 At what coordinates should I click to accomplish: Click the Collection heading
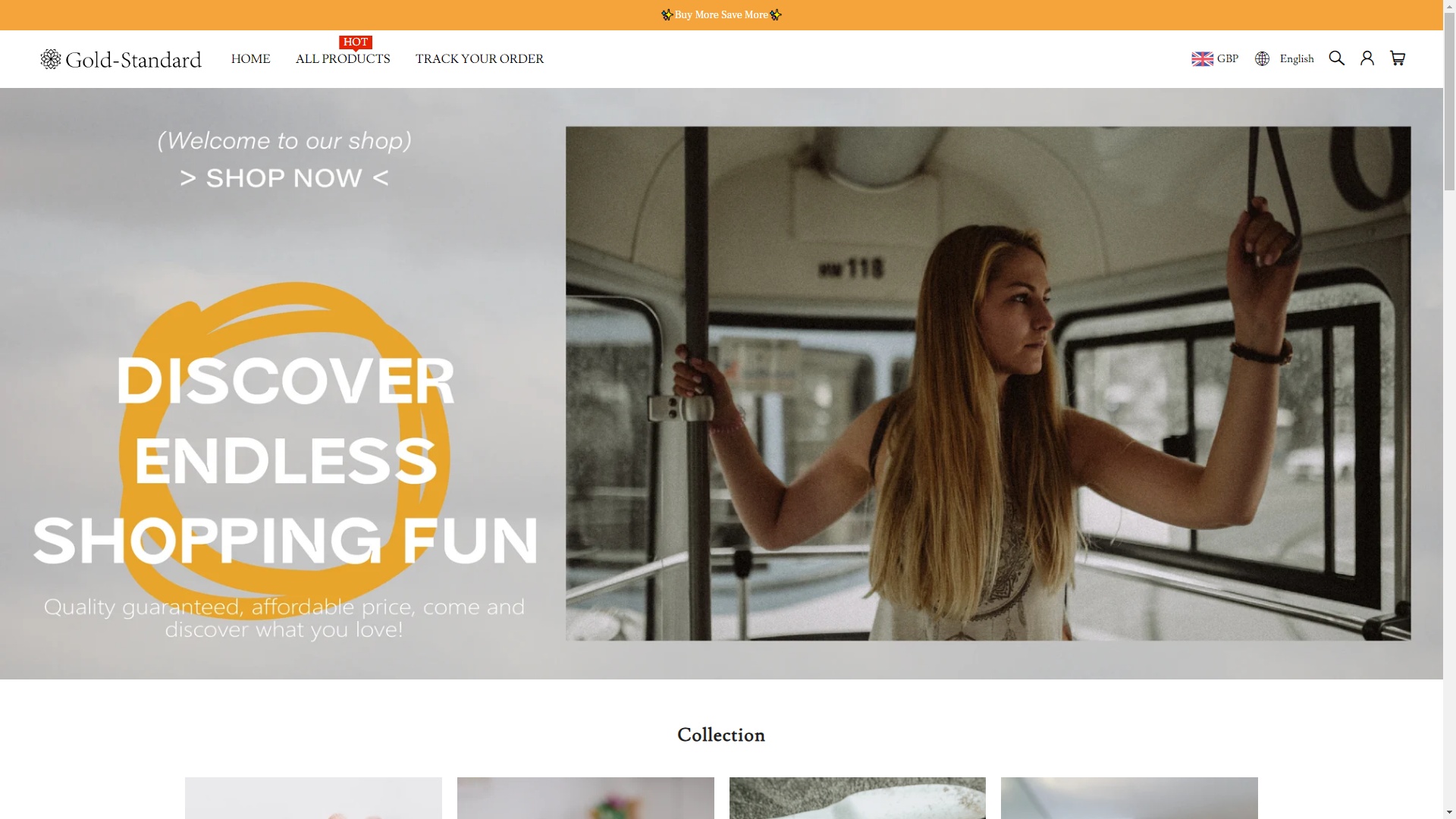(x=721, y=735)
